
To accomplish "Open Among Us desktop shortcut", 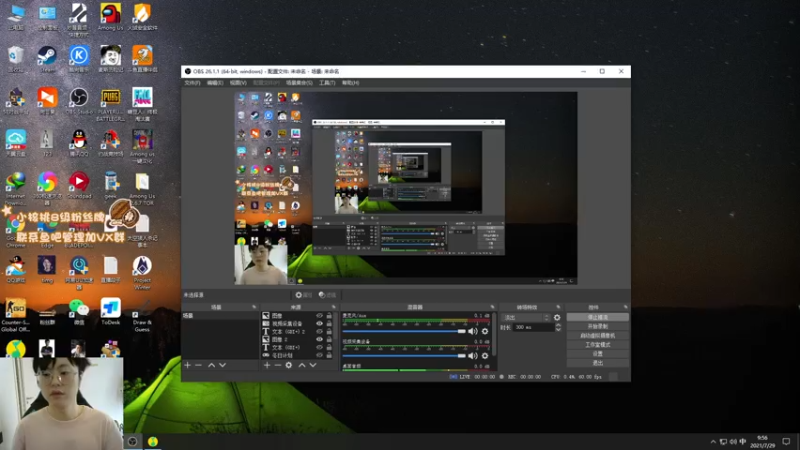I will tap(110, 16).
